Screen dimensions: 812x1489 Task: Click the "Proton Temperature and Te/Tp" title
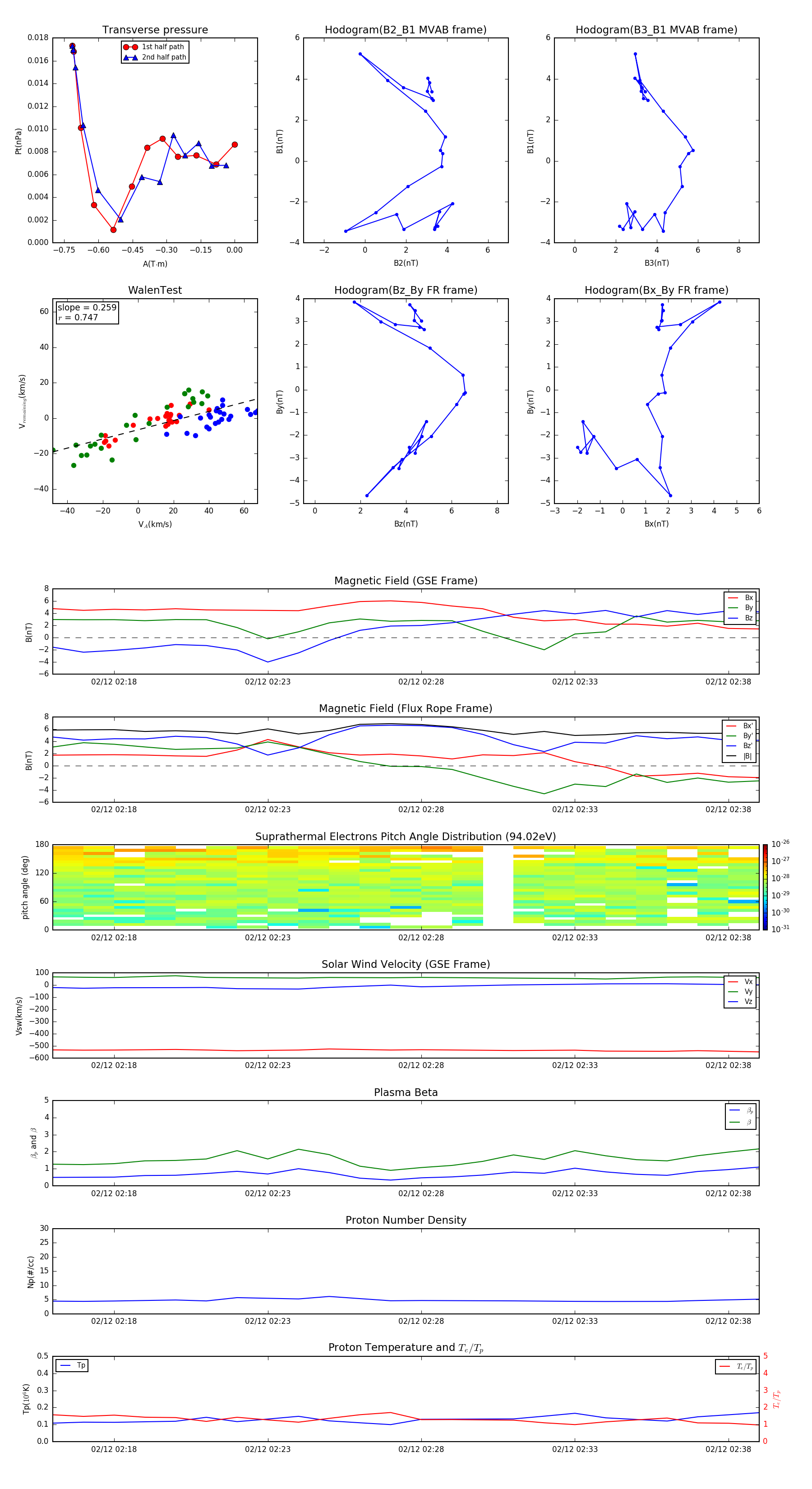(x=406, y=1348)
